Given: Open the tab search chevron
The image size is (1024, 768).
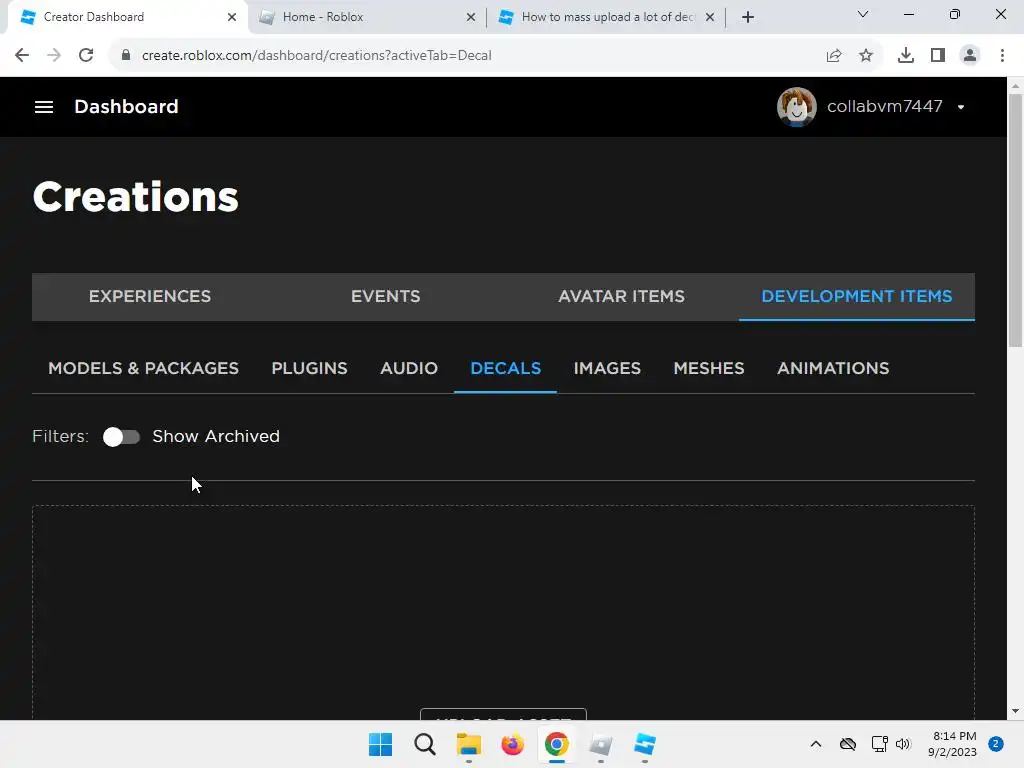Looking at the screenshot, I should click(863, 14).
